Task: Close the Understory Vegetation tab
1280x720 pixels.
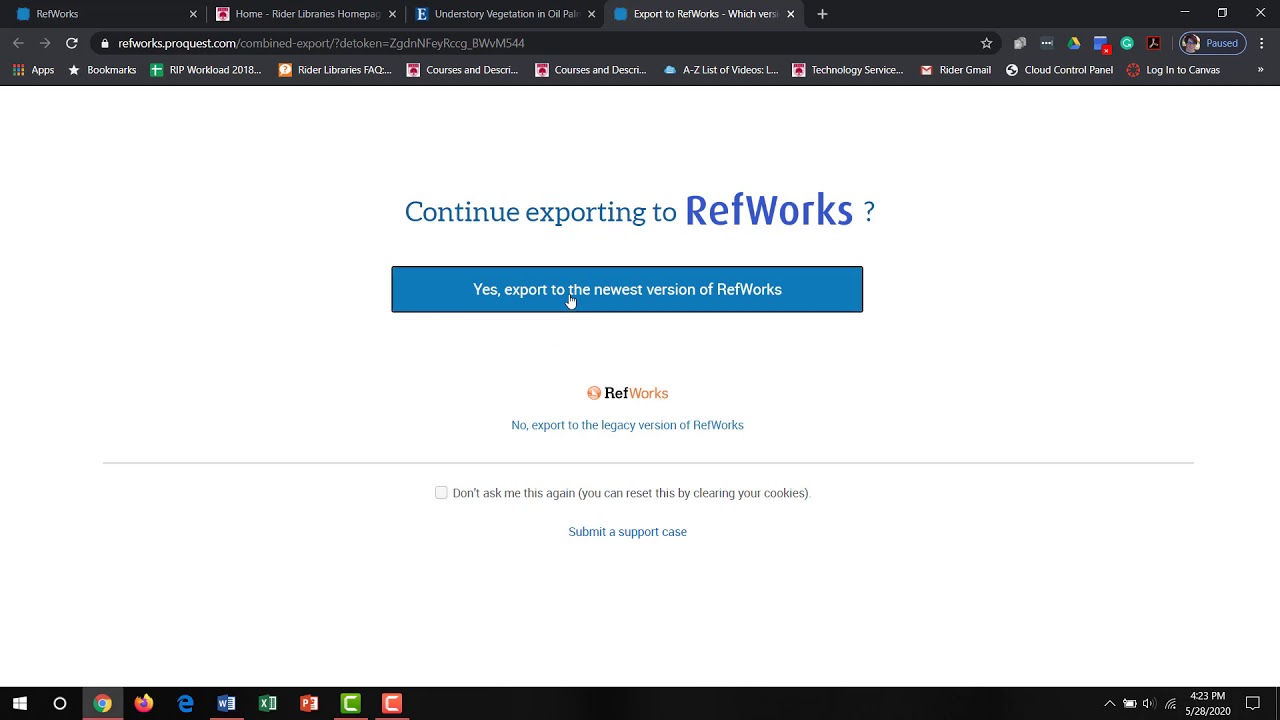Action: 591,14
